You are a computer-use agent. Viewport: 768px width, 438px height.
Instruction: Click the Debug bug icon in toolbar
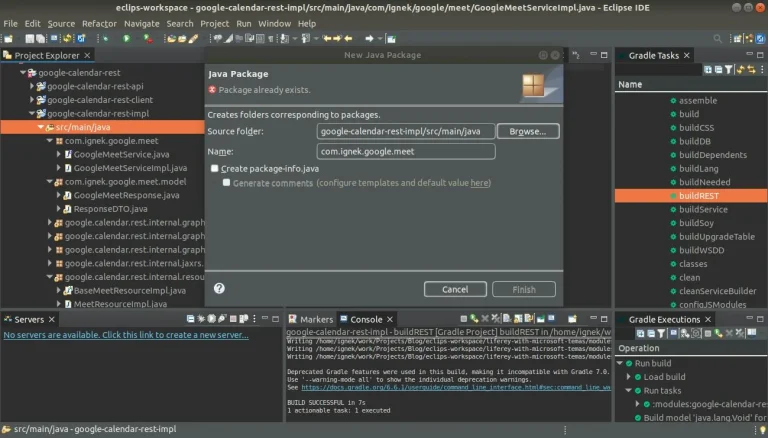[x=105, y=38]
